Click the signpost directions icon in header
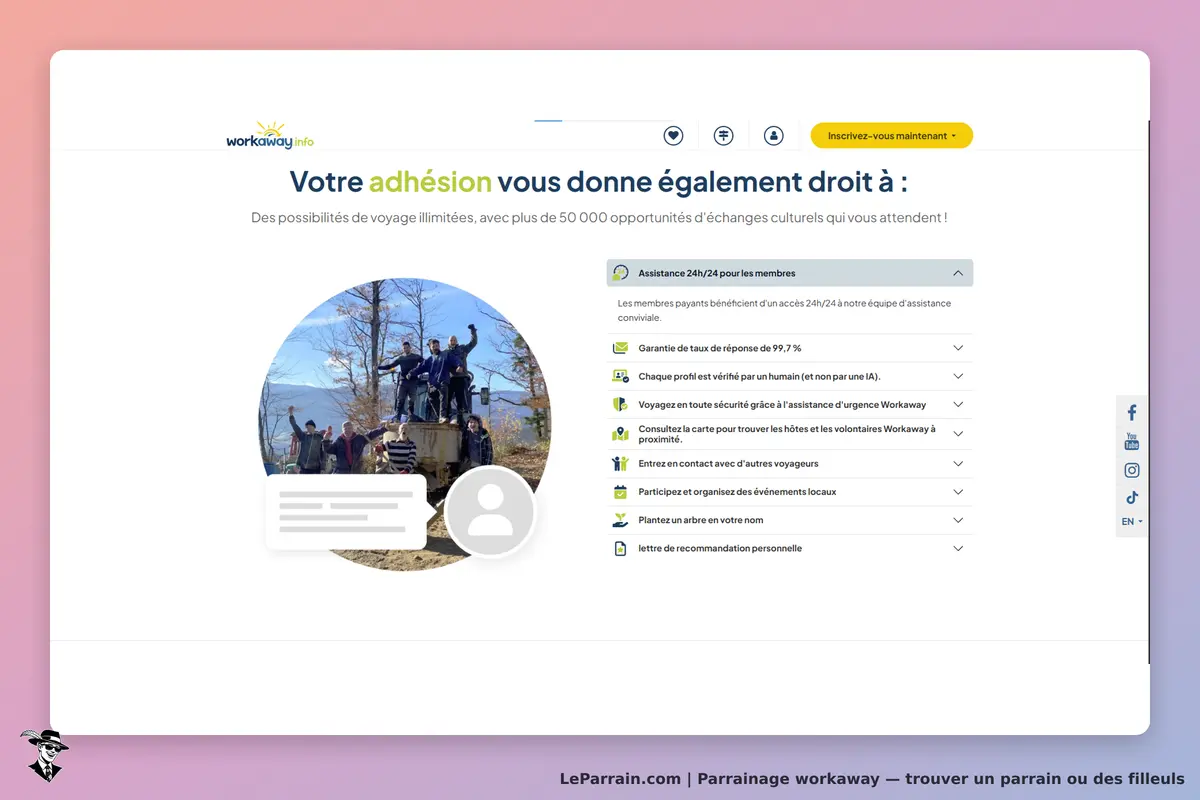This screenshot has width=1200, height=800. click(x=724, y=135)
